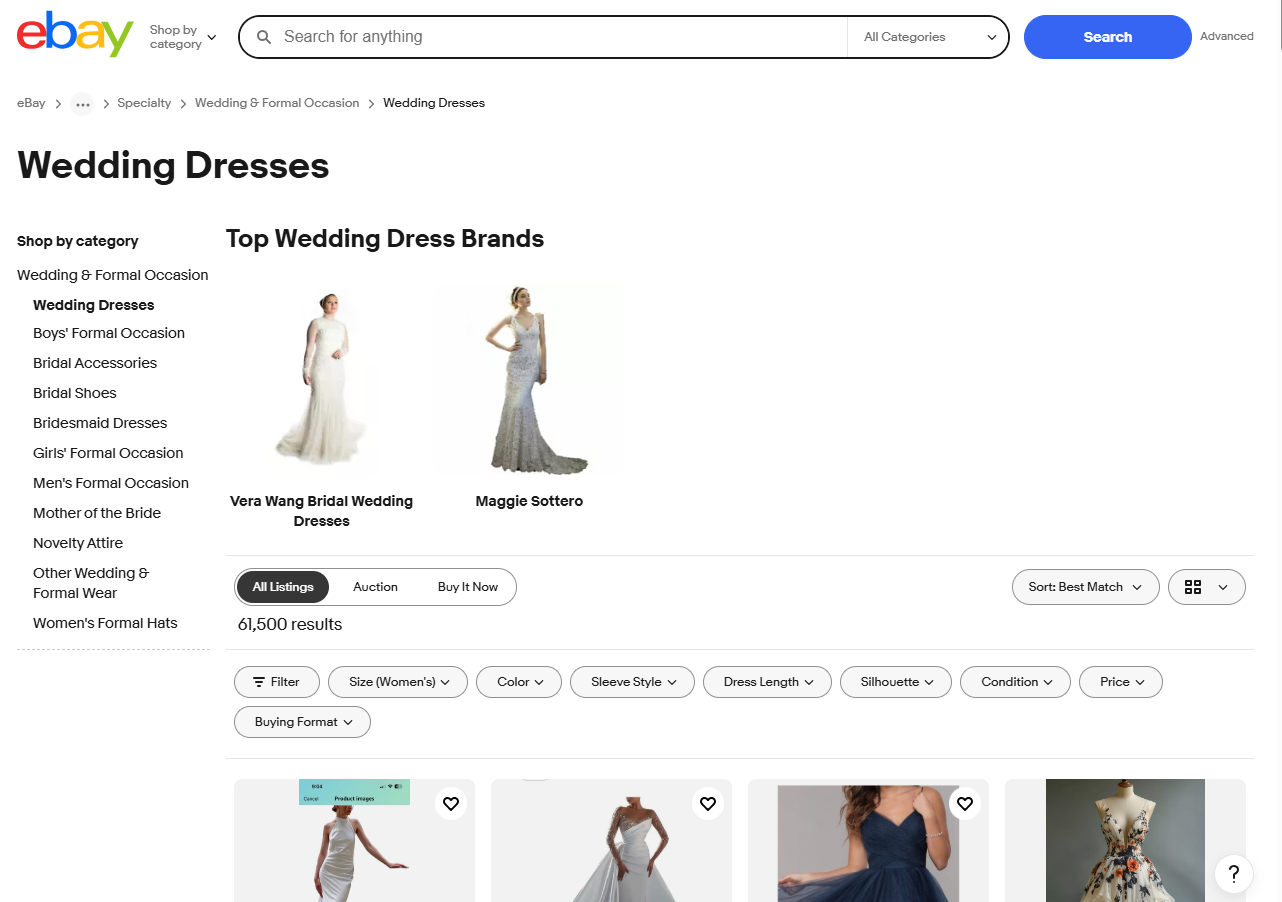
Task: Expand the Buying Format filter
Action: (302, 722)
